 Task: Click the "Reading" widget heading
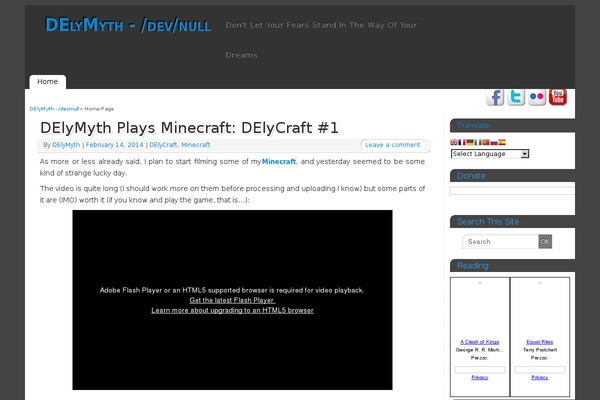pyautogui.click(x=473, y=266)
